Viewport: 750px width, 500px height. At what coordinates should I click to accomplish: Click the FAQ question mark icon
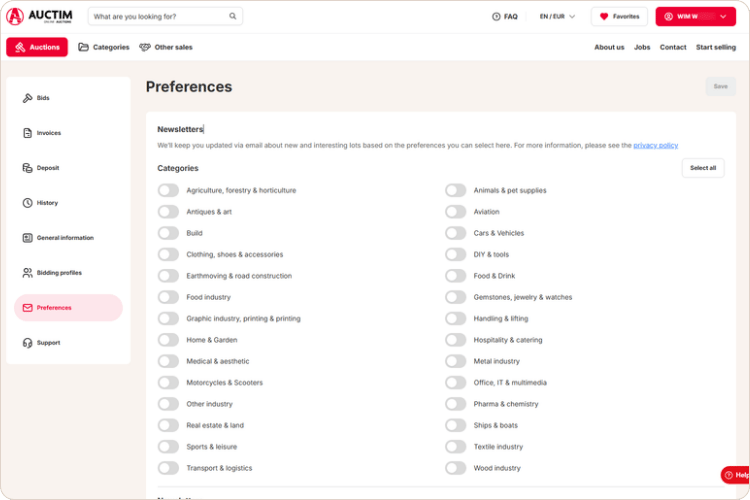tap(496, 16)
